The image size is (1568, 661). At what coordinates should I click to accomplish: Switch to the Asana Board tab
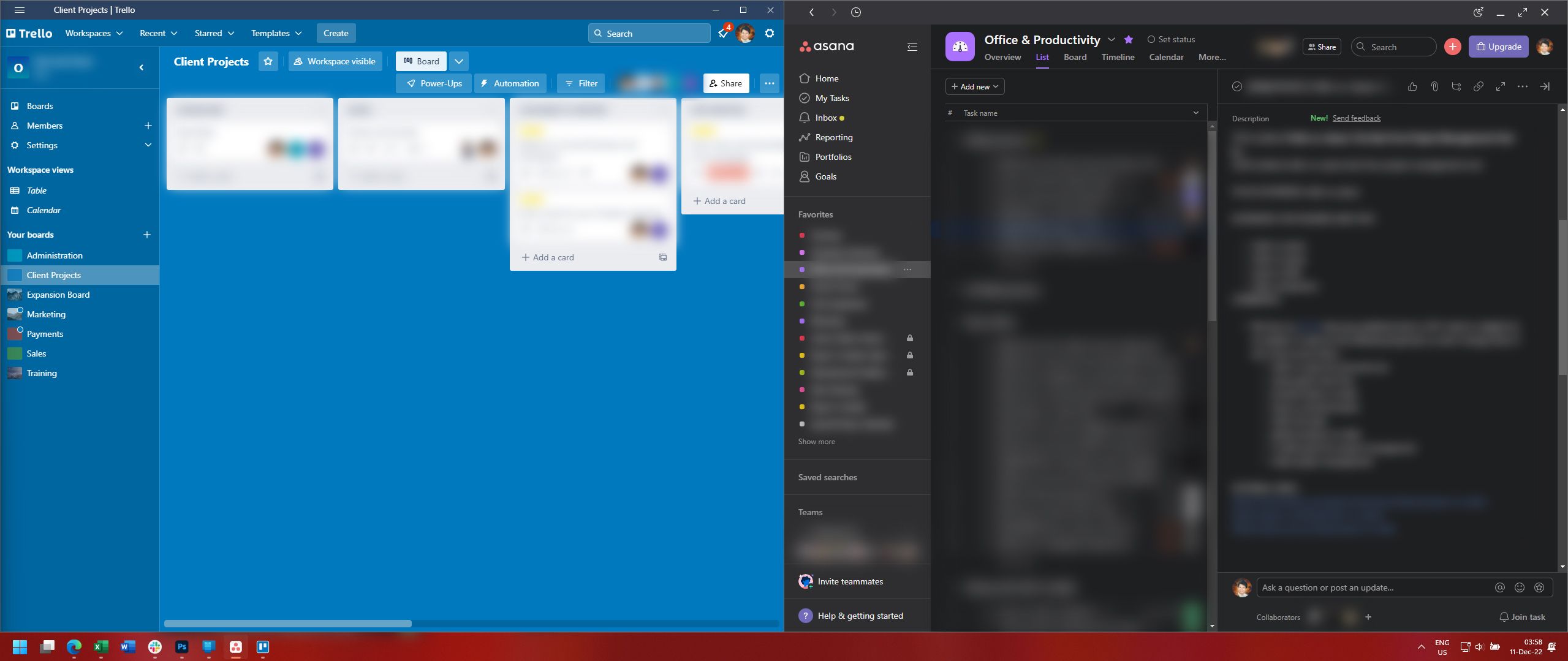tap(1075, 57)
